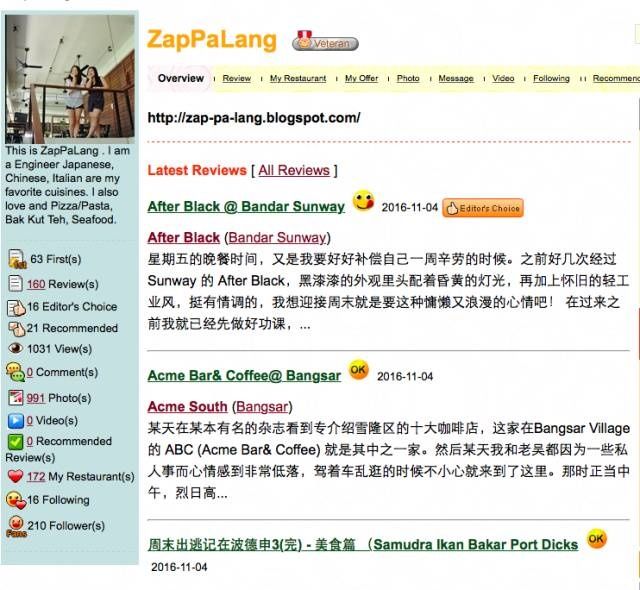Click the green checkmark Recommended Review icon

tap(16, 442)
